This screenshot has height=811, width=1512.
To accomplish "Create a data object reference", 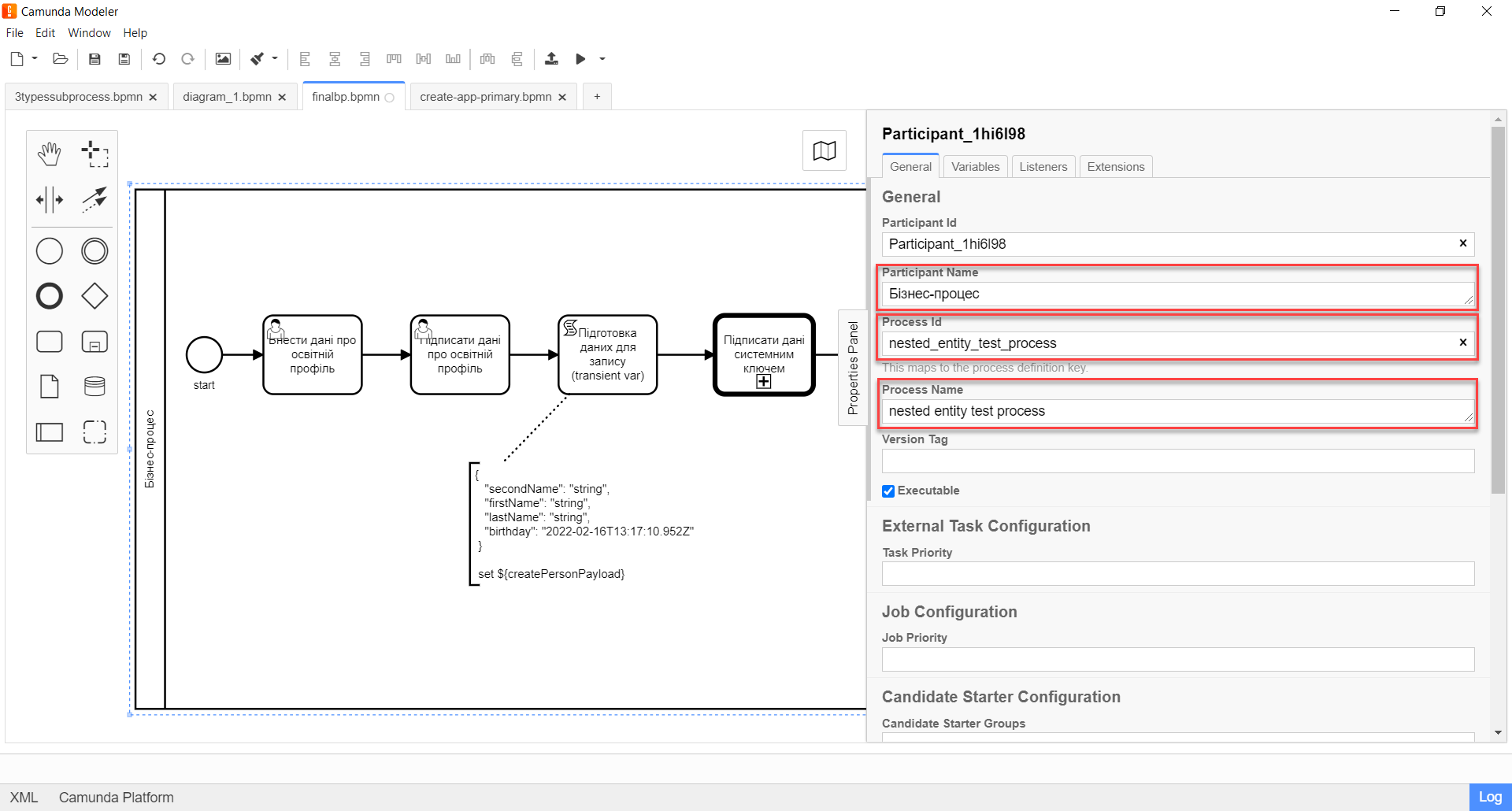I will click(50, 387).
